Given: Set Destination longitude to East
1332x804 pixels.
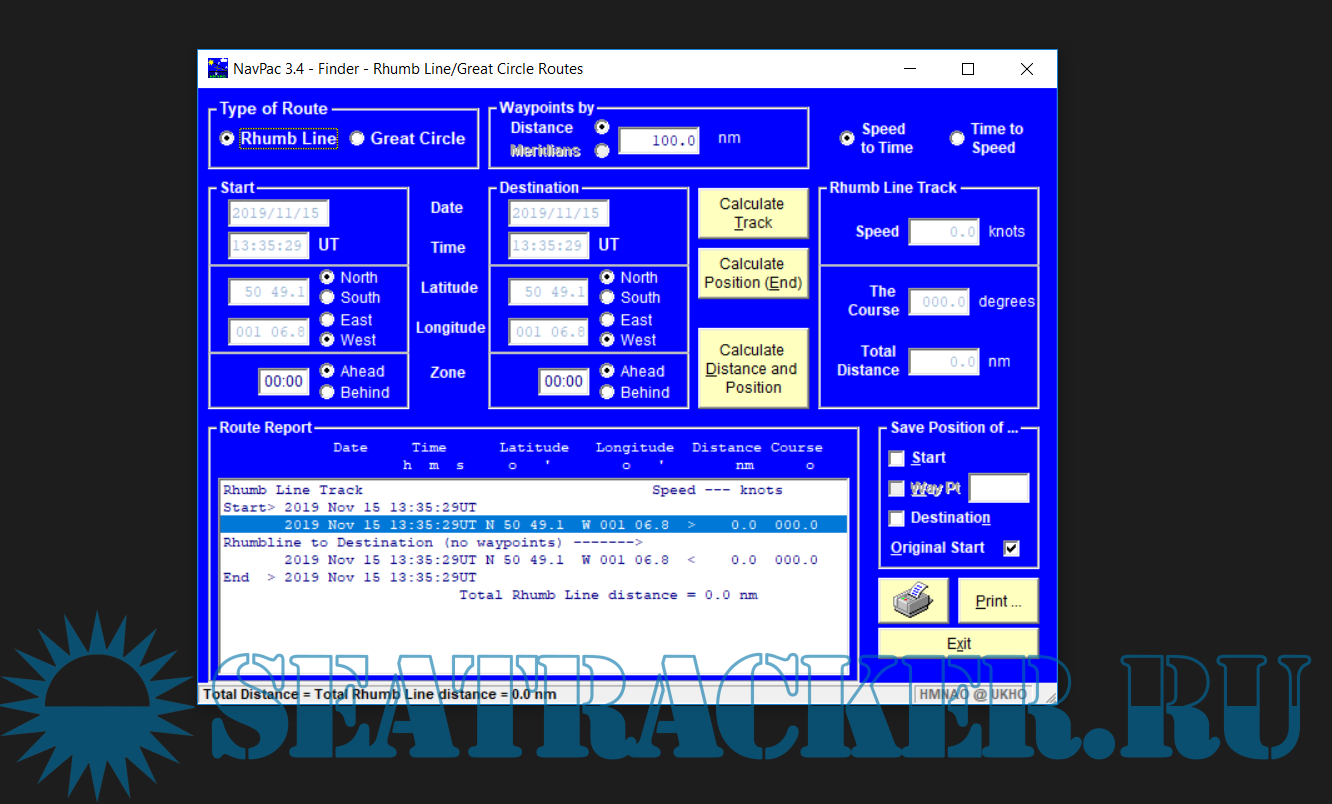Looking at the screenshot, I should pyautogui.click(x=607, y=320).
